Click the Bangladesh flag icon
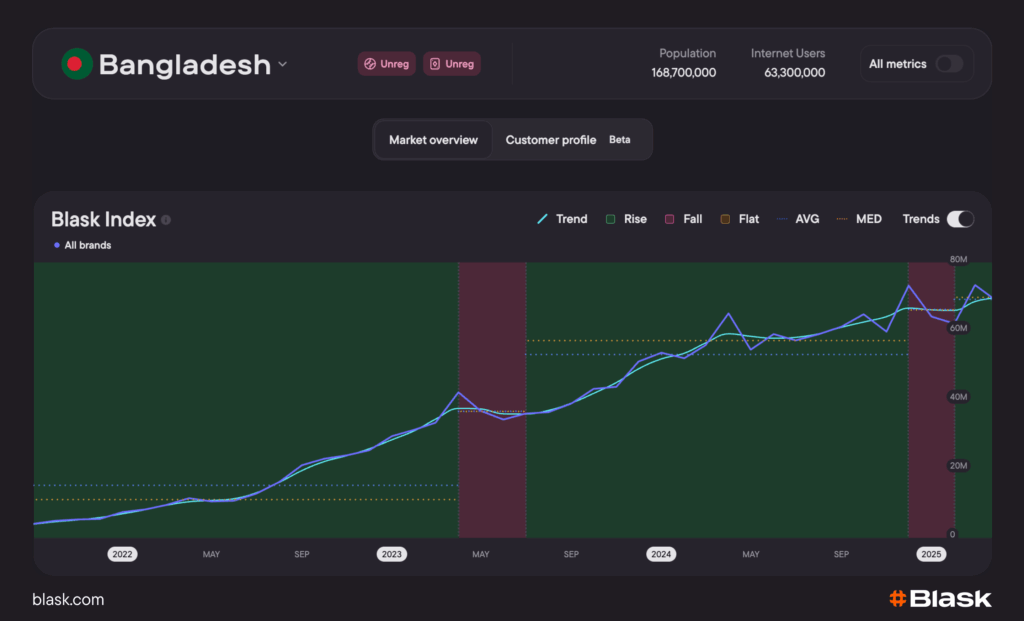 pos(76,64)
